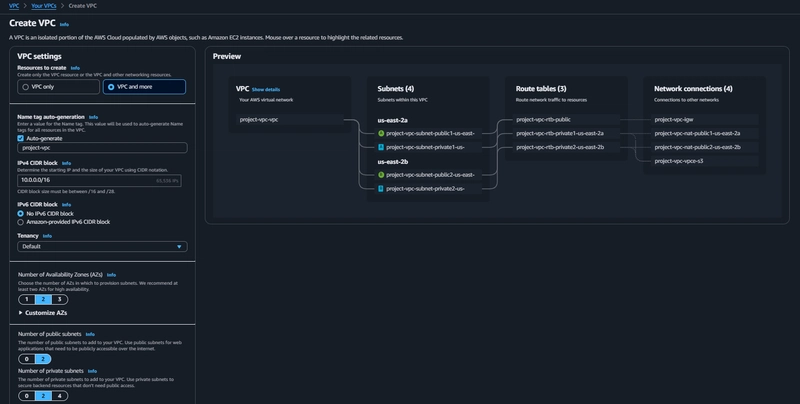Select project-vpc-subnet-public2 in preview
Image resolution: width=800 pixels, height=404 pixels.
click(428, 174)
